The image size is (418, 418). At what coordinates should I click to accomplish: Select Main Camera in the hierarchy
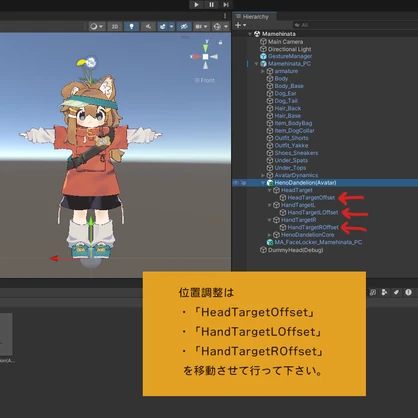[285, 42]
